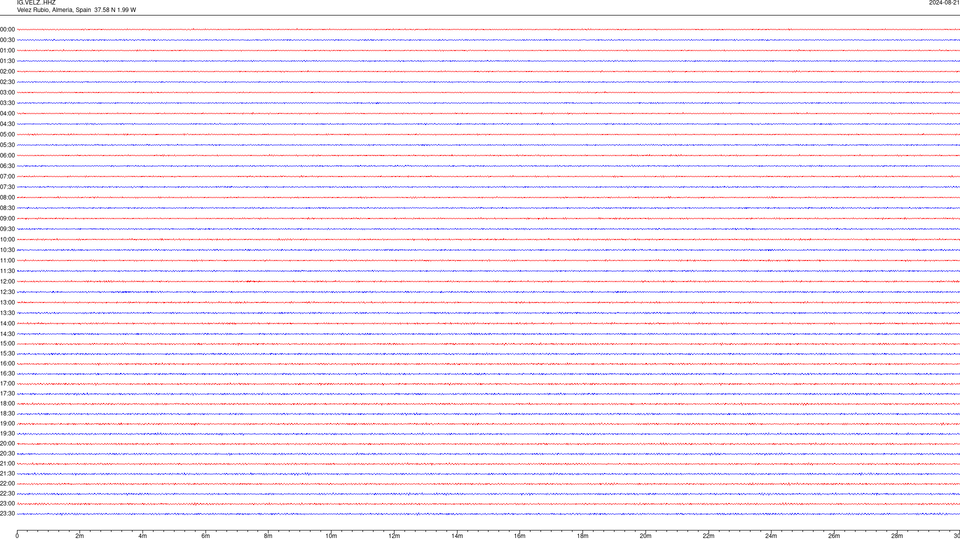Select the 19:00 trace time label

[x=7, y=424]
